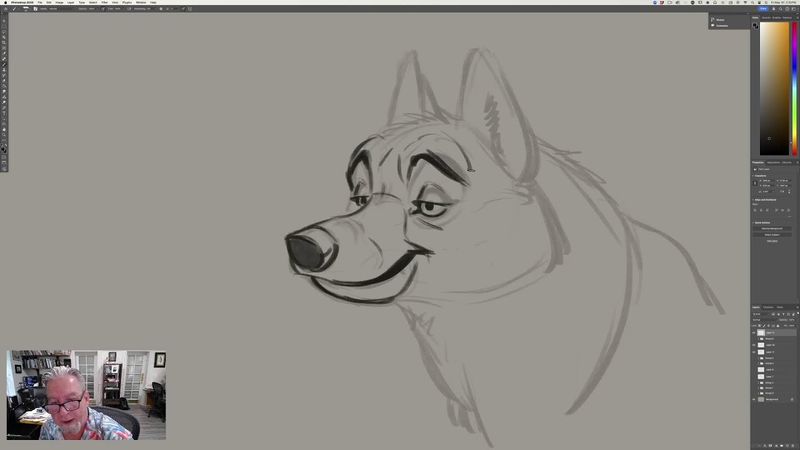
Task: Open the History collapsed panel
Action: 720,20
